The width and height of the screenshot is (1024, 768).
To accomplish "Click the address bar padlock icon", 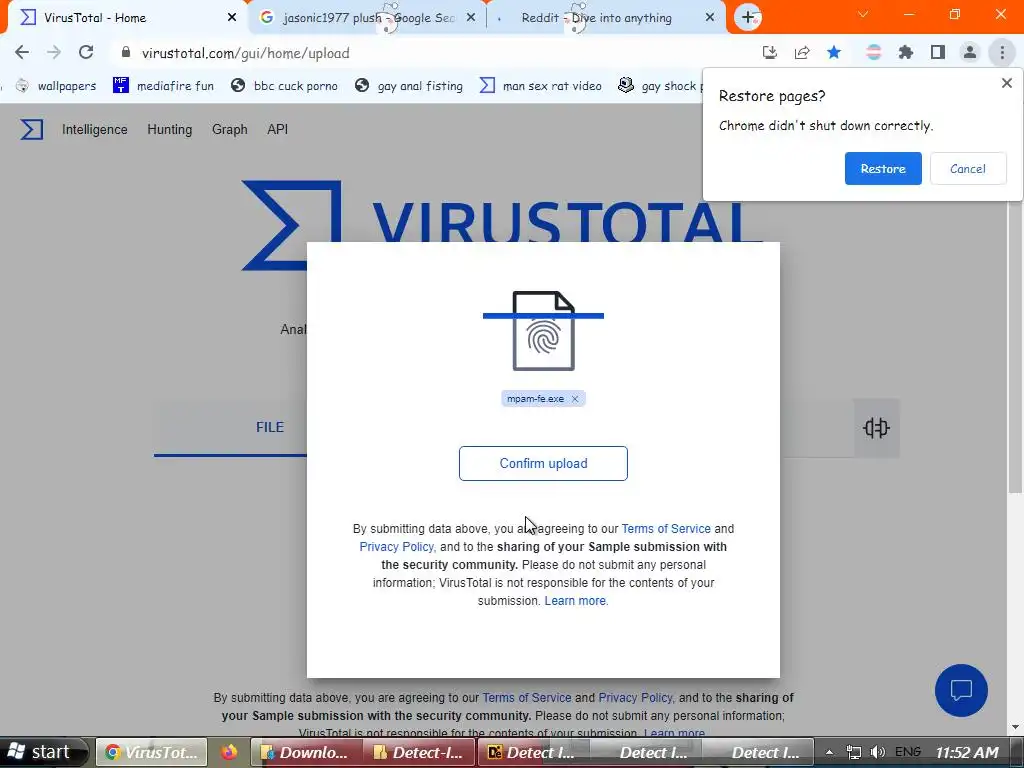I will 126,52.
